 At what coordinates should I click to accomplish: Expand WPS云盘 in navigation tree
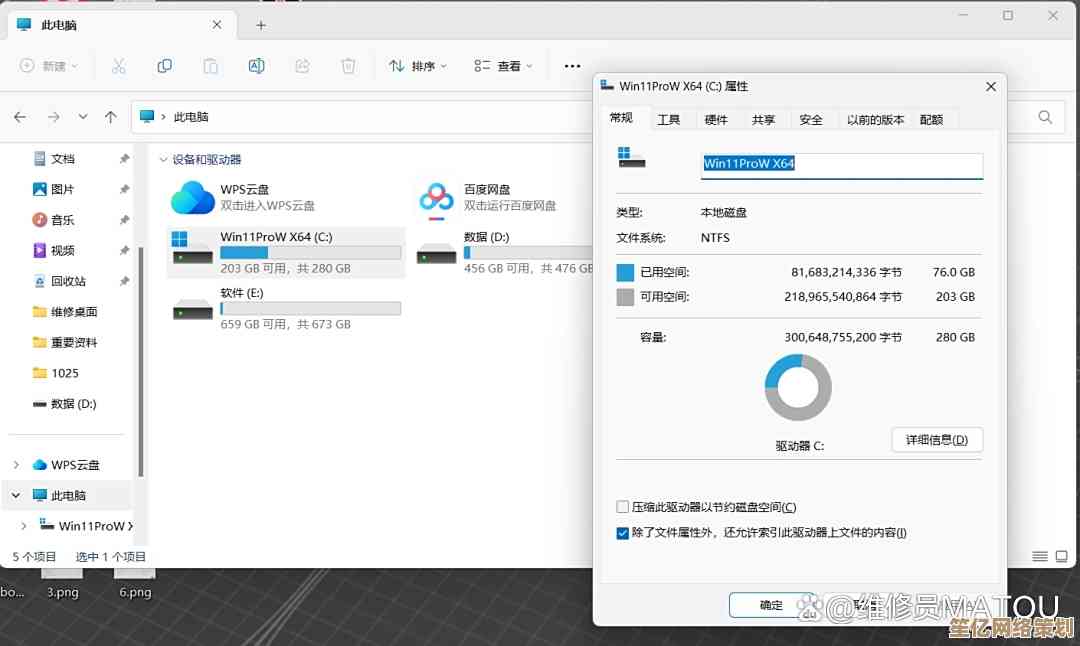click(16, 465)
